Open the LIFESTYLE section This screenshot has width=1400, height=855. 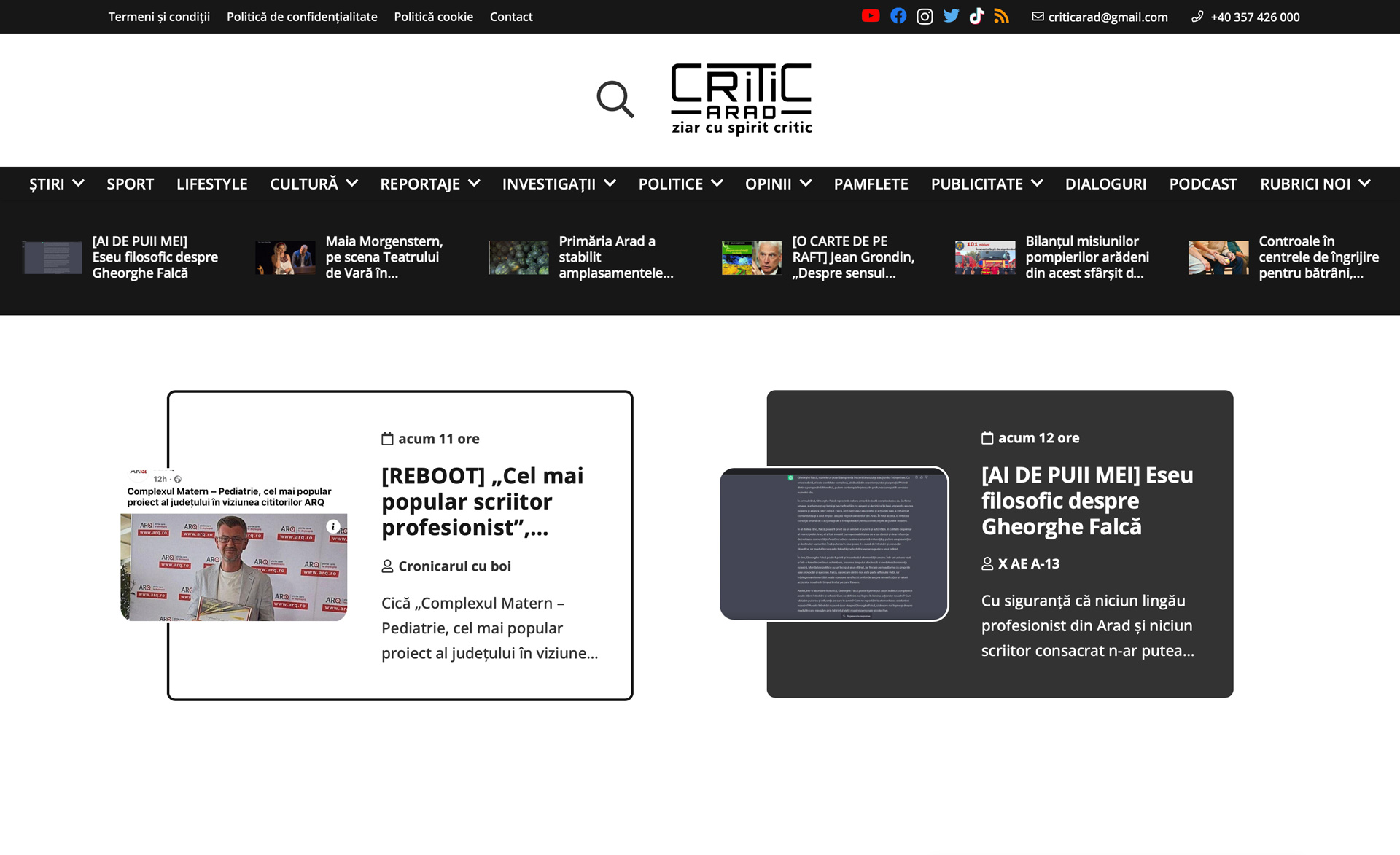point(212,184)
